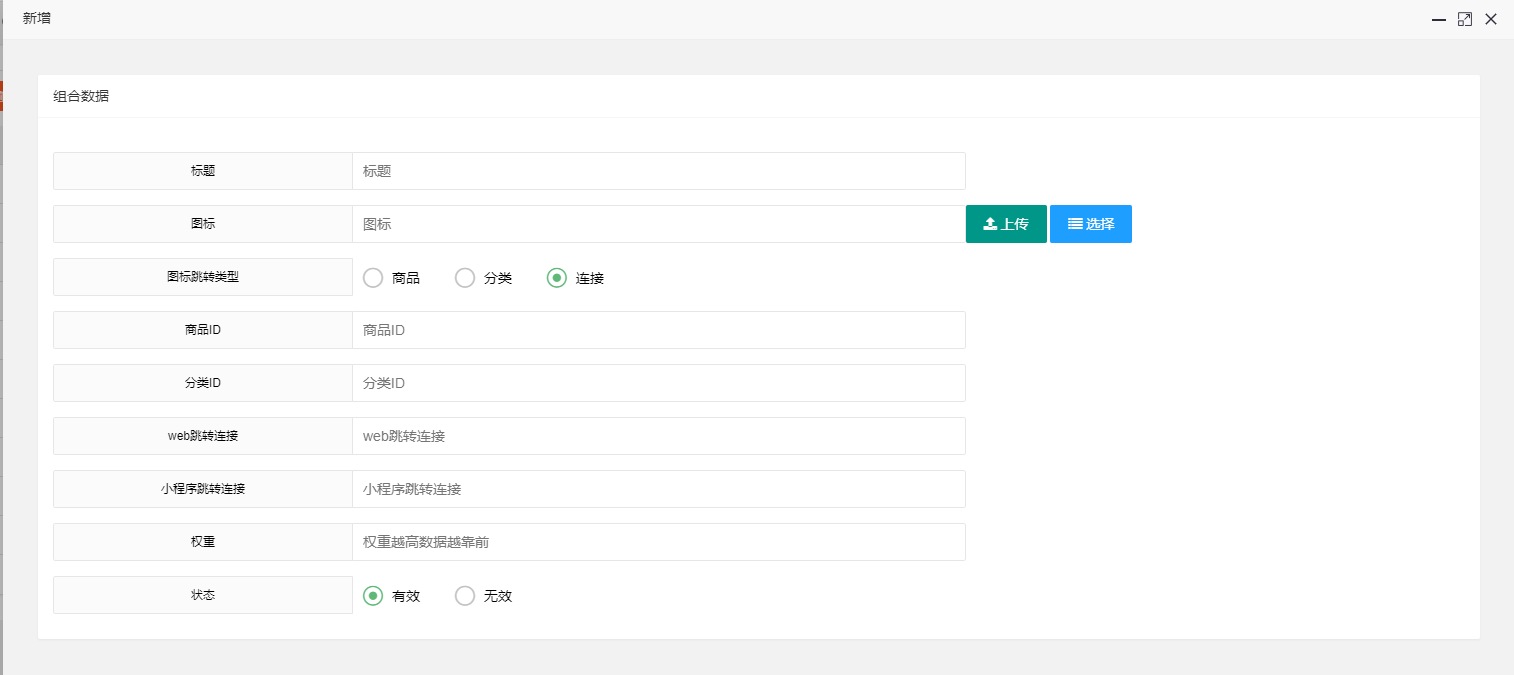1514x675 pixels.
Task: Open the 选择 icon picker button
Action: tap(1090, 224)
